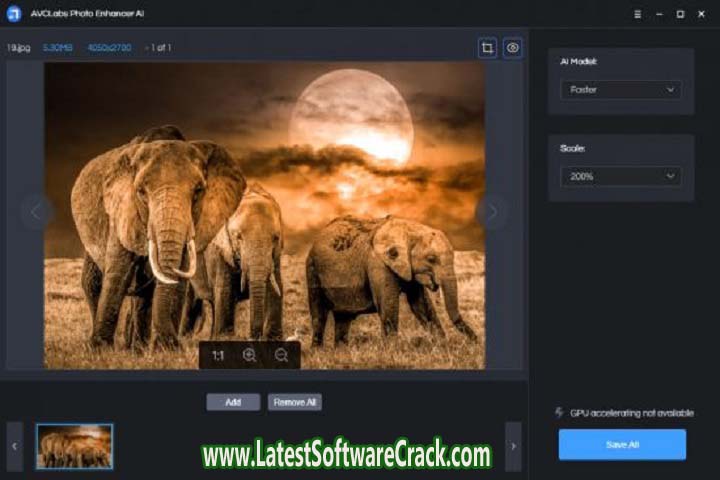The height and width of the screenshot is (480, 720).
Task: Select the elephant image thumbnail
Action: click(x=75, y=446)
